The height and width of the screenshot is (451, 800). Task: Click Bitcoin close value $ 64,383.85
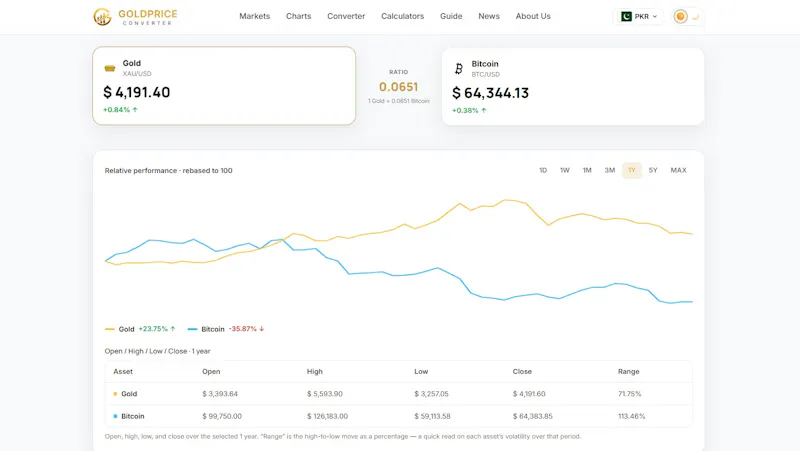point(533,416)
